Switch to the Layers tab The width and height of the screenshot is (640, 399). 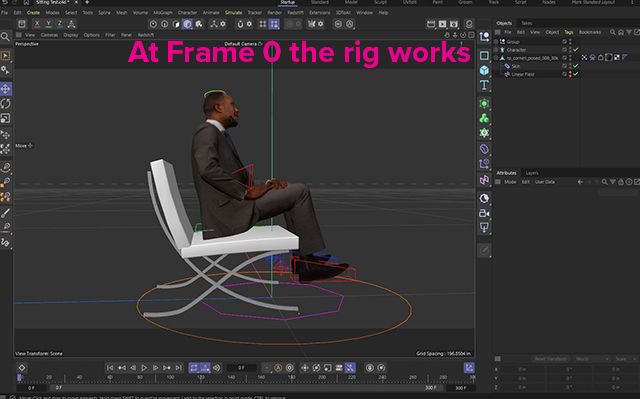[x=532, y=173]
